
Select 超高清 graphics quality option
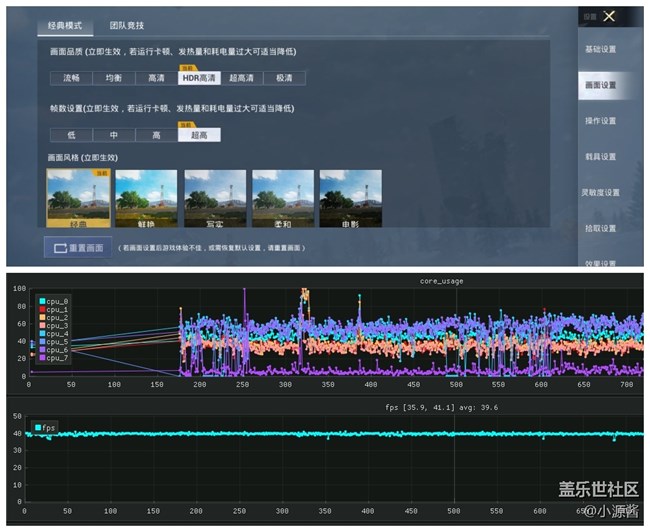(242, 78)
